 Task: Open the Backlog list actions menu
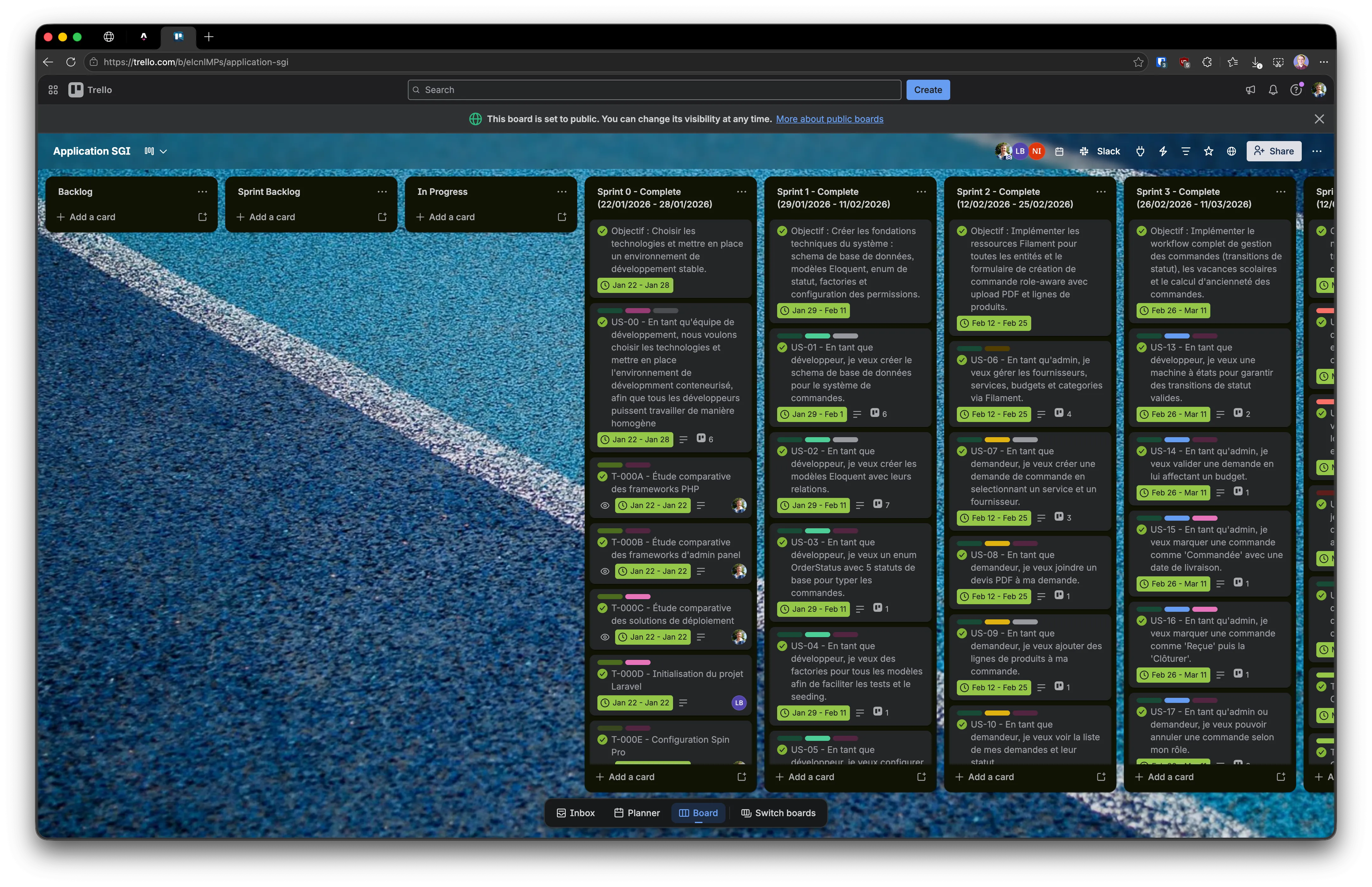click(x=203, y=192)
